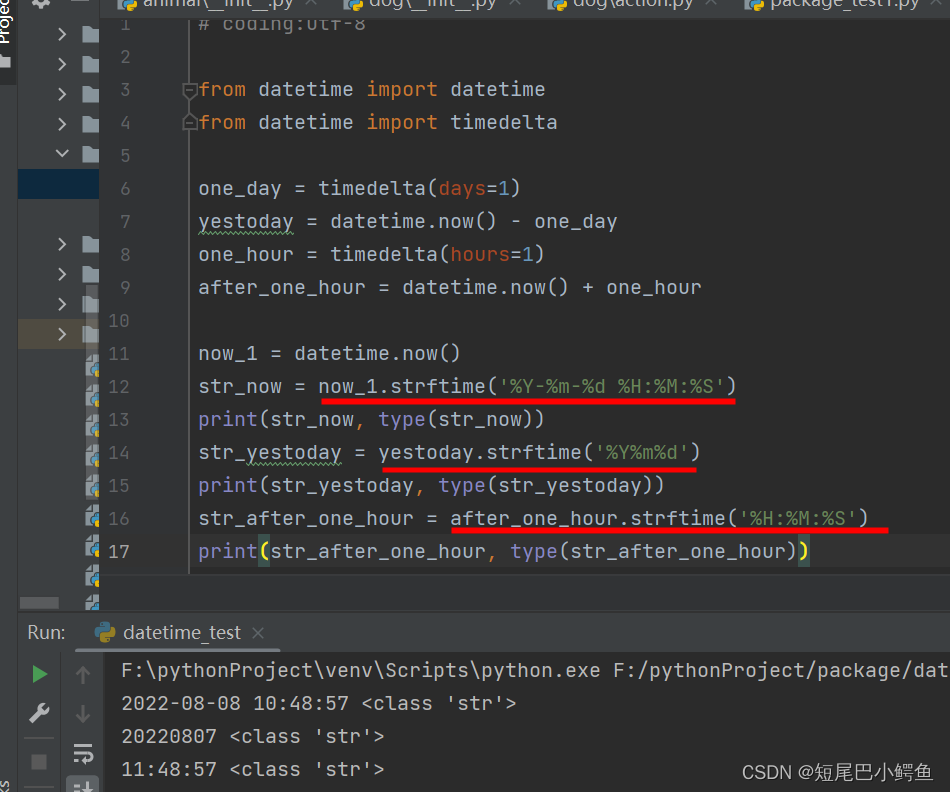Screen dimensions: 950x792
Task: Rerun the datetime_test script via green arrow
Action: click(x=38, y=674)
